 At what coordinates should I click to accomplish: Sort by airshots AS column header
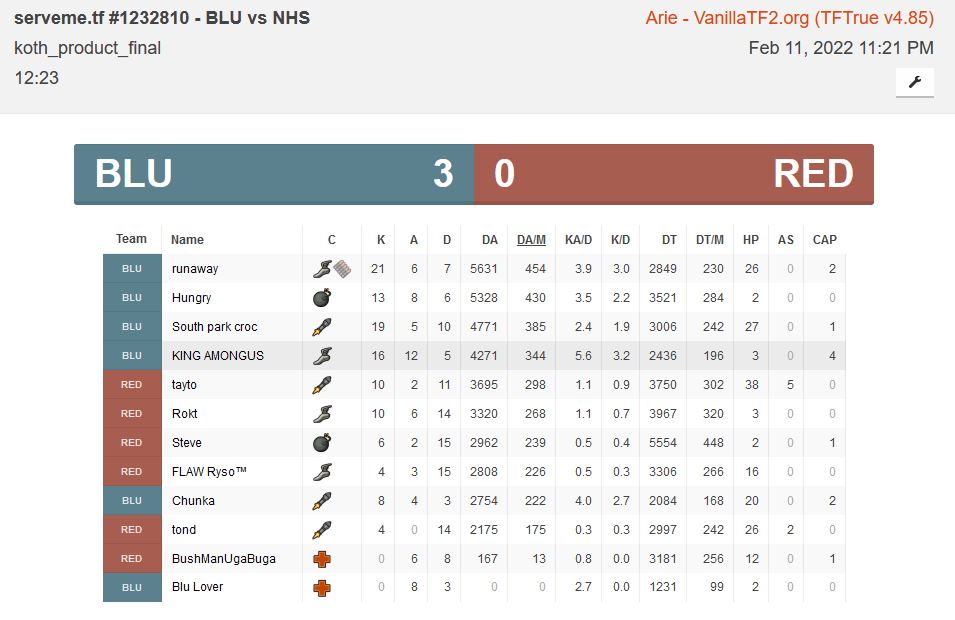pos(786,239)
